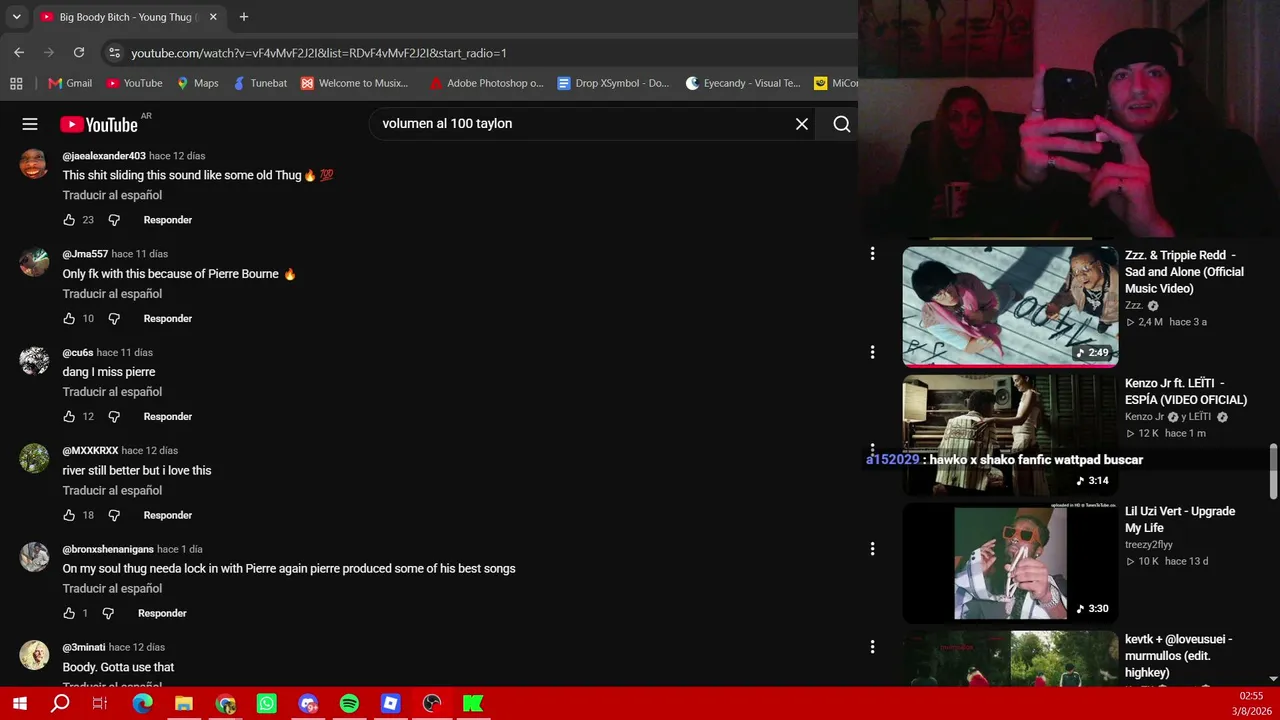Open the tab search dropdown chevron
This screenshot has width=1280, height=720.
[16, 17]
